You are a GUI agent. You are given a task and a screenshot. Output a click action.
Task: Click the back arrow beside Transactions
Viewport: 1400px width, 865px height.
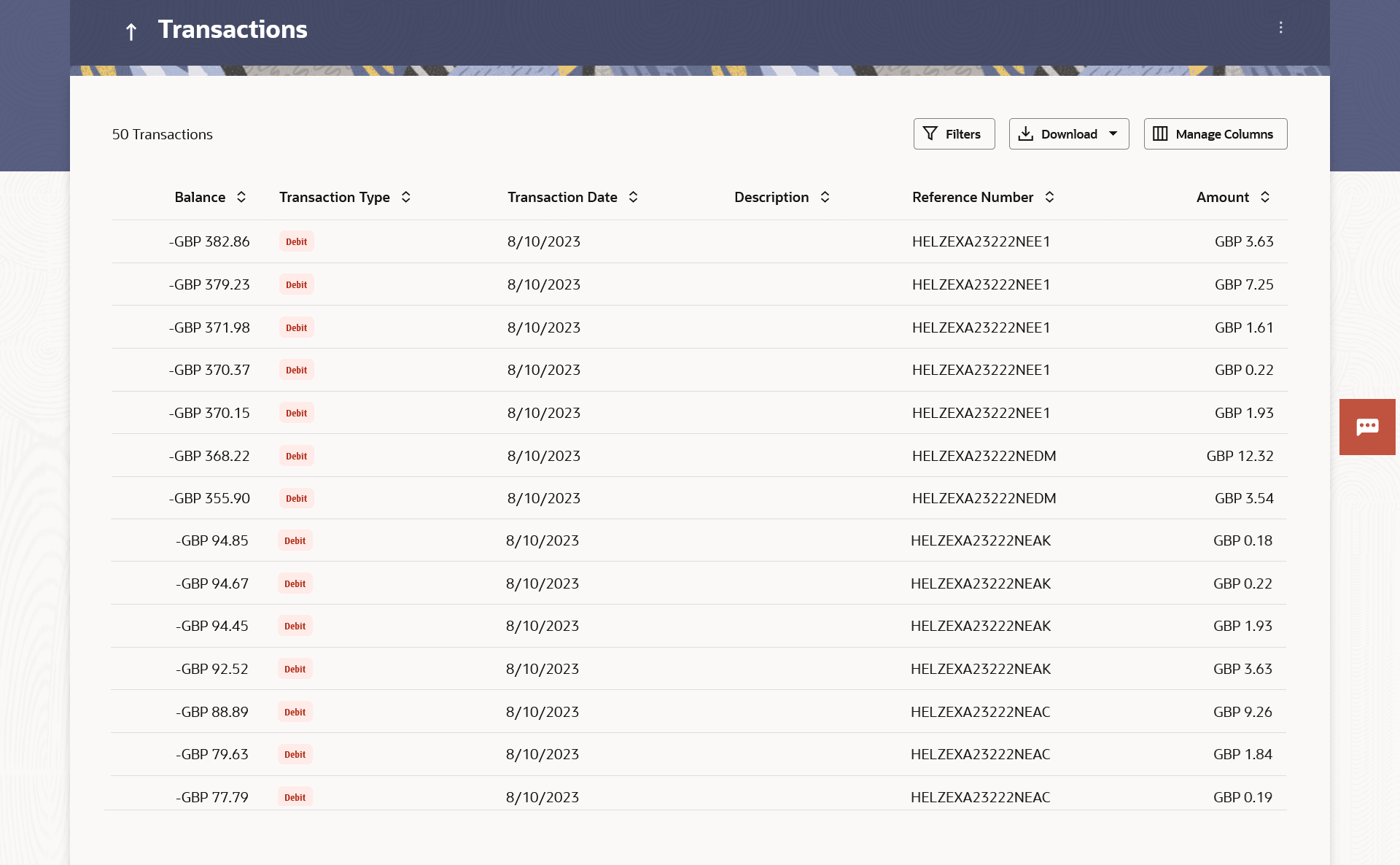pyautogui.click(x=131, y=31)
